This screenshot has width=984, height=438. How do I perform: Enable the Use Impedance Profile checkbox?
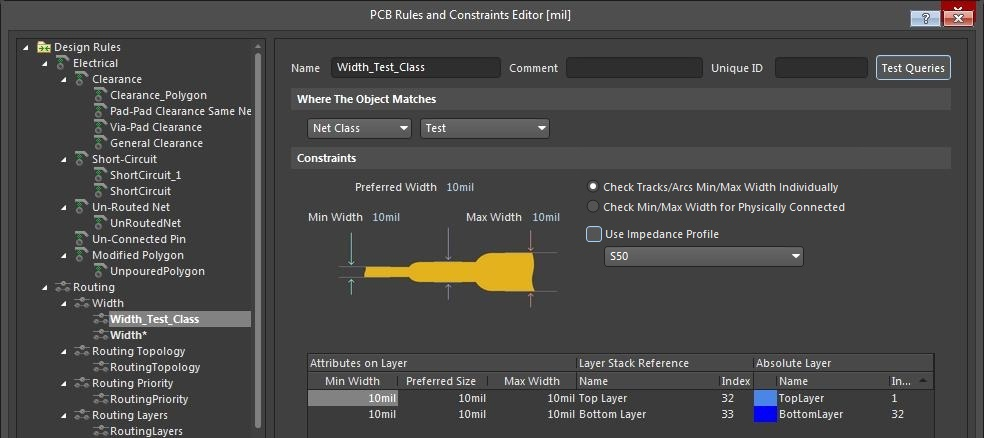[x=594, y=234]
